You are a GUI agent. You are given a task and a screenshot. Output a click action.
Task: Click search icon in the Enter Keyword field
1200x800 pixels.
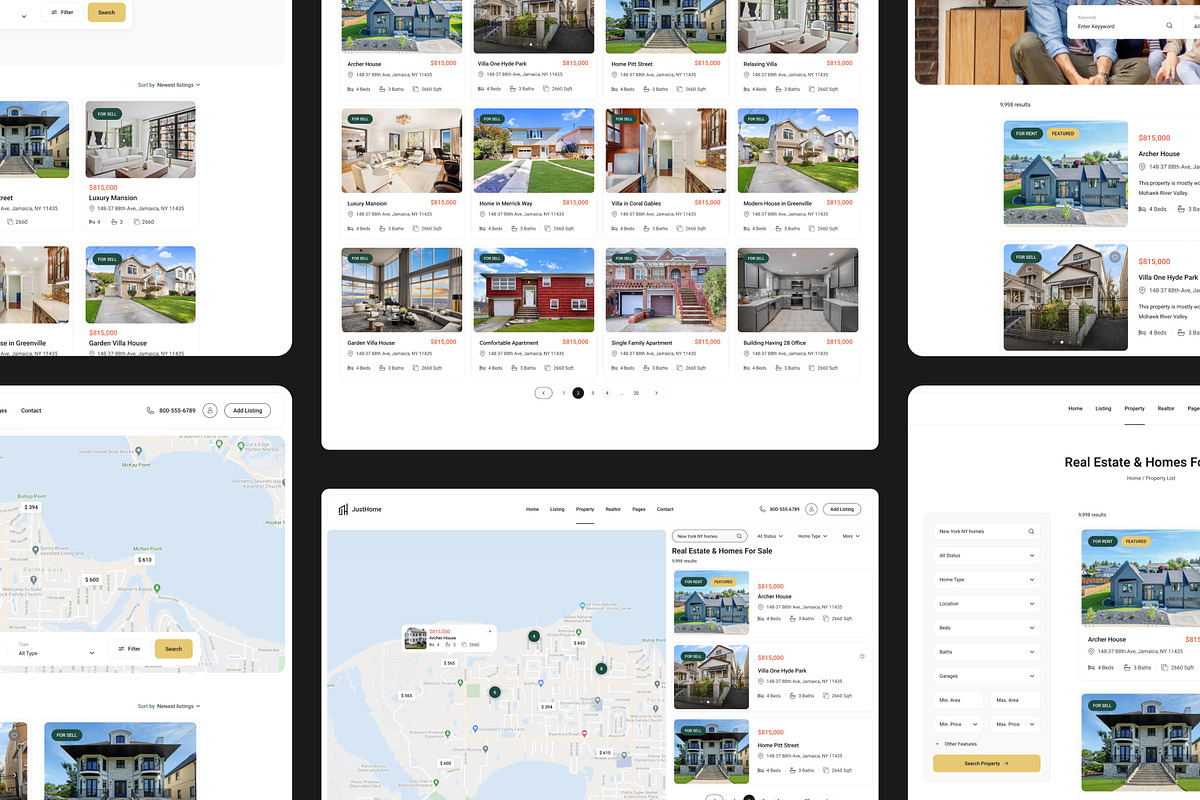(x=1169, y=26)
